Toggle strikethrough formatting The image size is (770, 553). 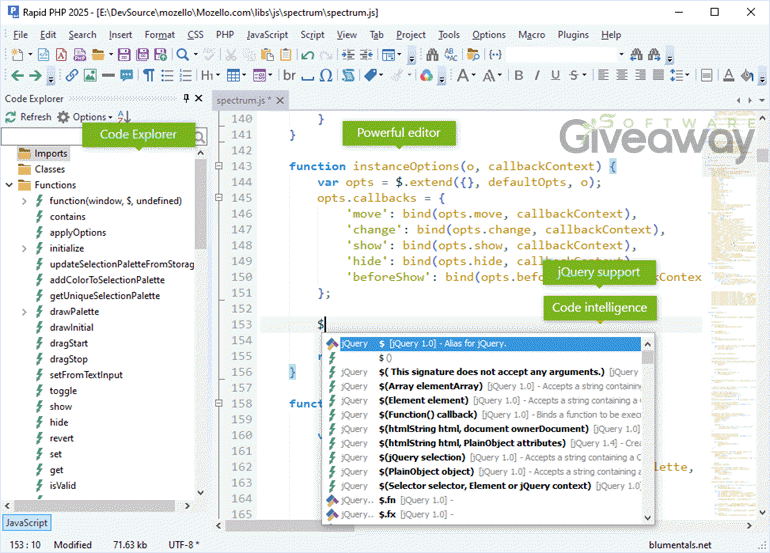(574, 76)
